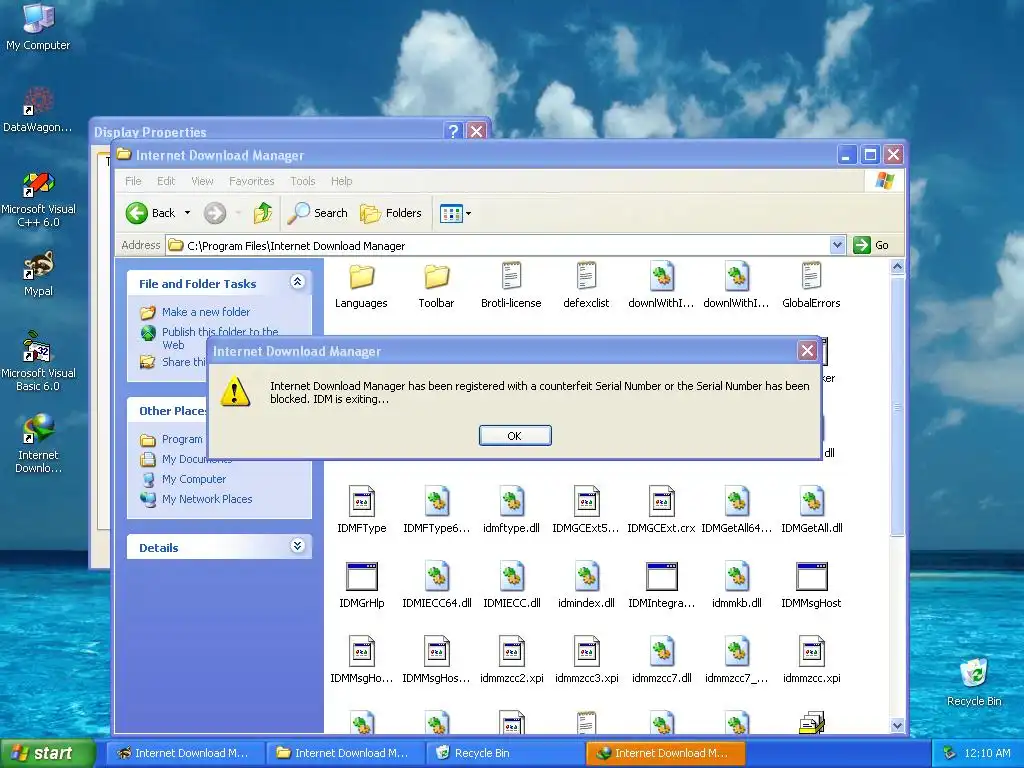Click Publish this folder to the Web
Viewport: 1024px width, 768px height.
[220, 338]
